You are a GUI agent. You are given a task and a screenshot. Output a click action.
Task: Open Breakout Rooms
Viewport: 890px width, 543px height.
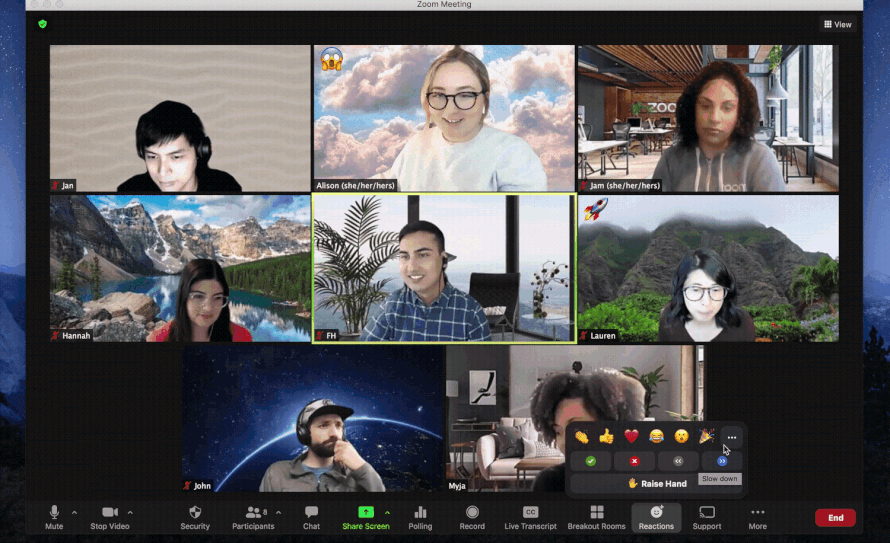596,517
